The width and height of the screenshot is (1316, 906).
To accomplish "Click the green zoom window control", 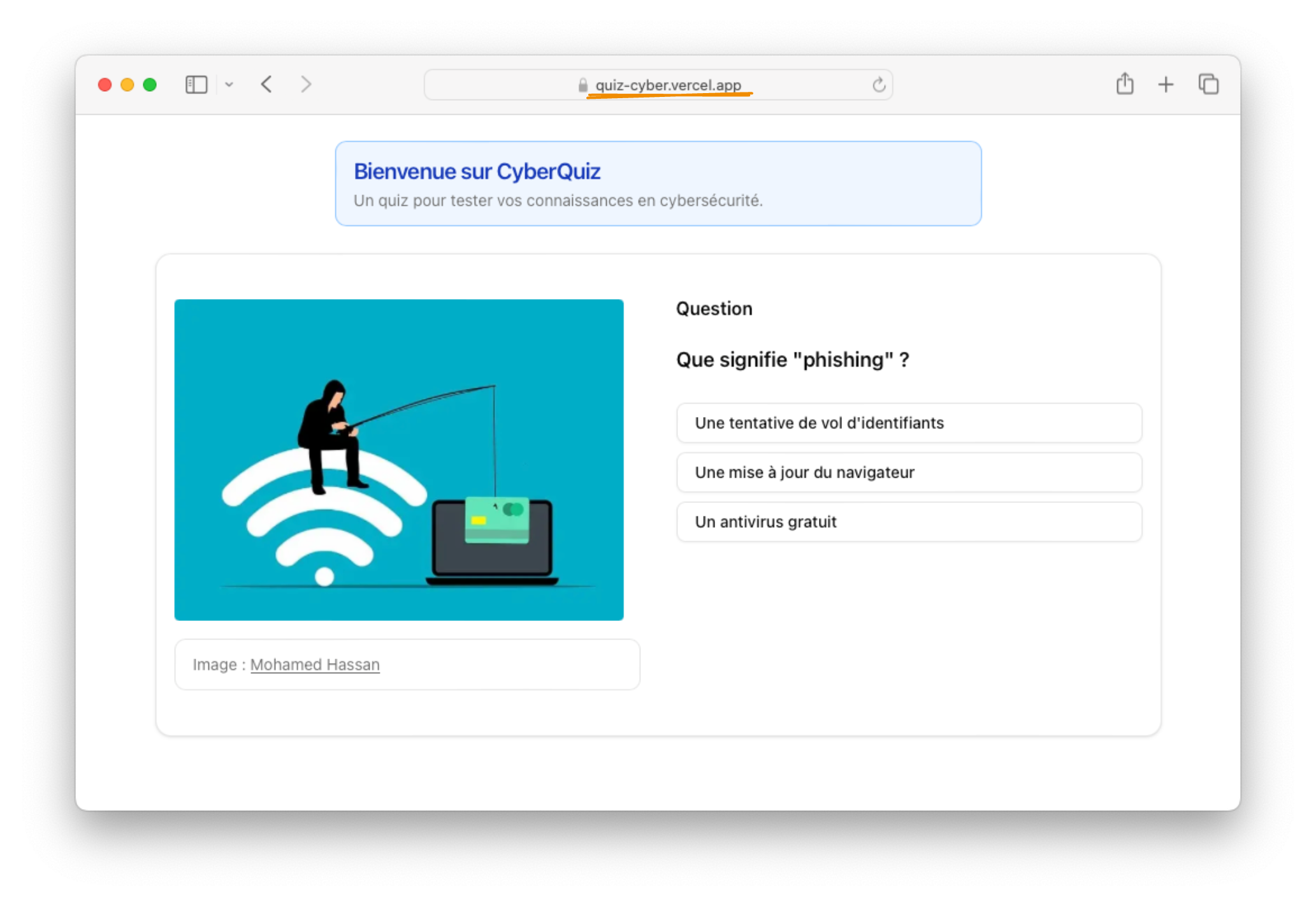I will pyautogui.click(x=150, y=84).
